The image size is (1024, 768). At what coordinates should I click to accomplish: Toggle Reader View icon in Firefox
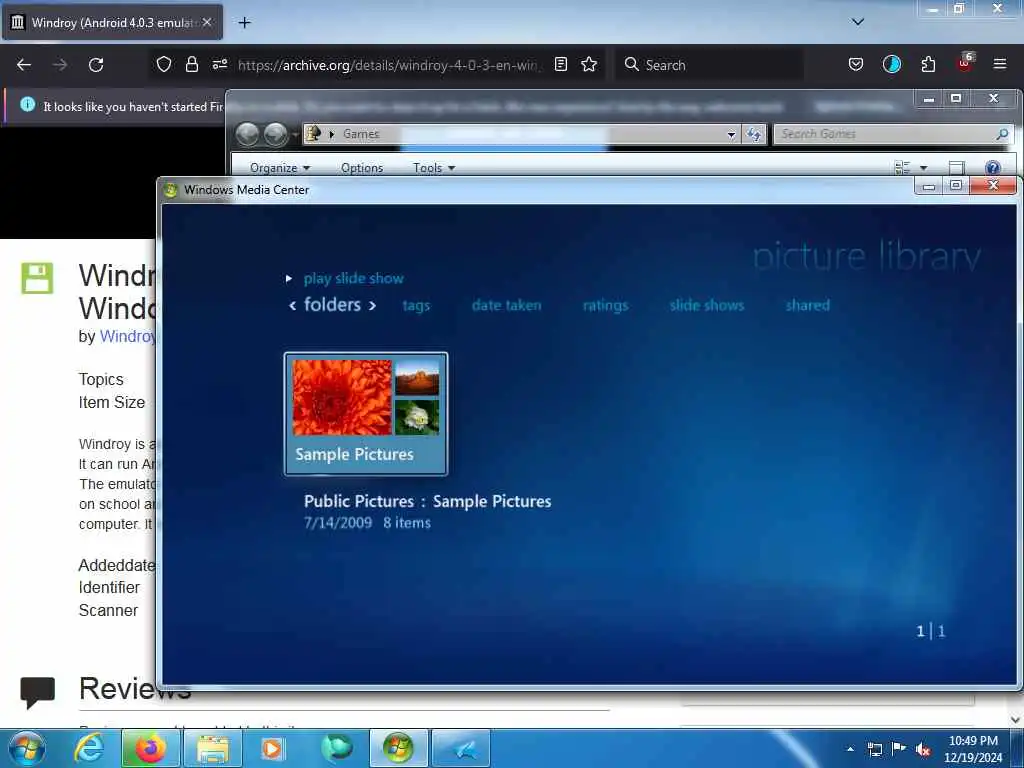[560, 64]
